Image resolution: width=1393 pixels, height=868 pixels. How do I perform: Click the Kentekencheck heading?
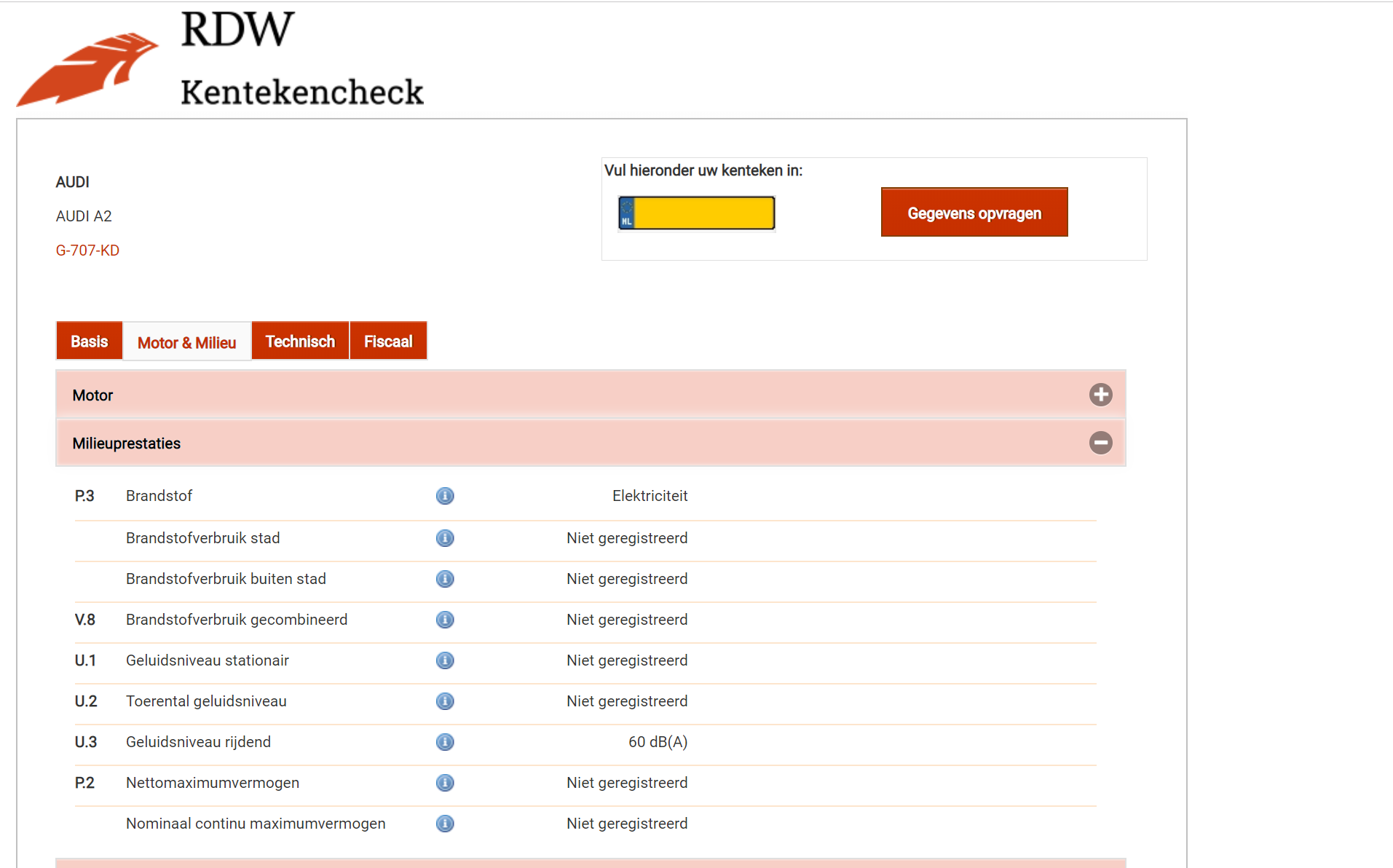[302, 92]
